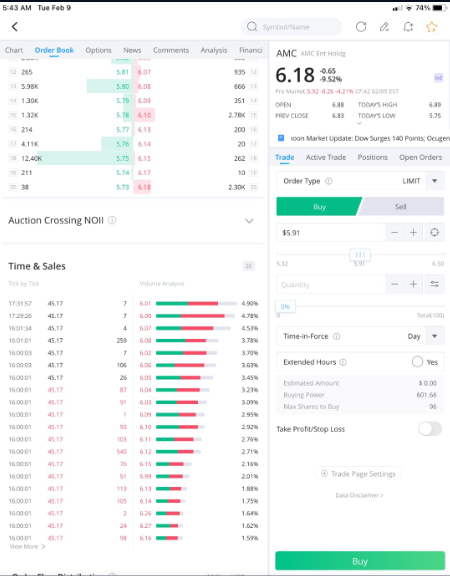Decrease quantity with minus button
The height and width of the screenshot is (576, 450).
coord(395,284)
